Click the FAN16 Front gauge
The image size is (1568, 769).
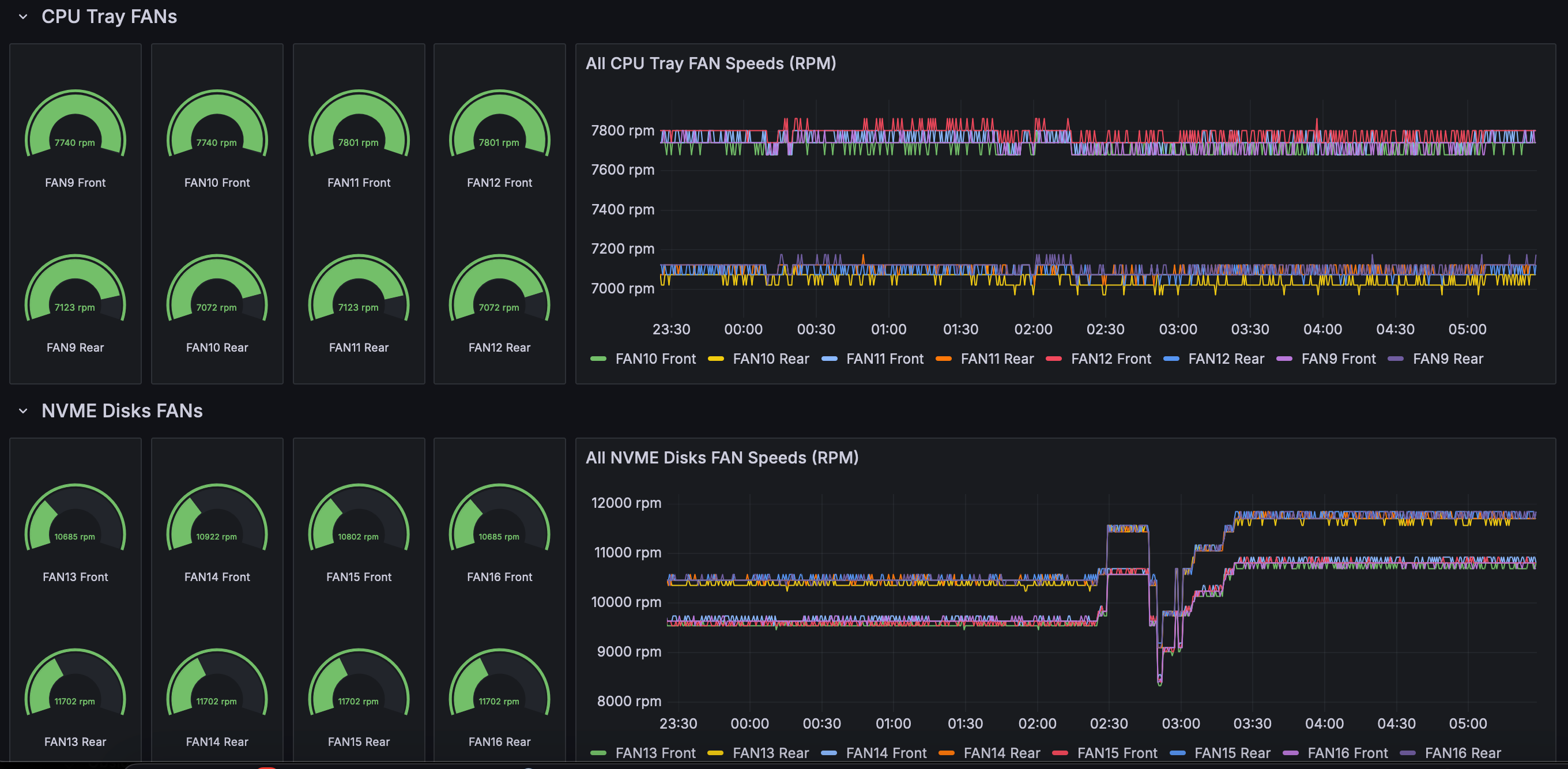499,518
